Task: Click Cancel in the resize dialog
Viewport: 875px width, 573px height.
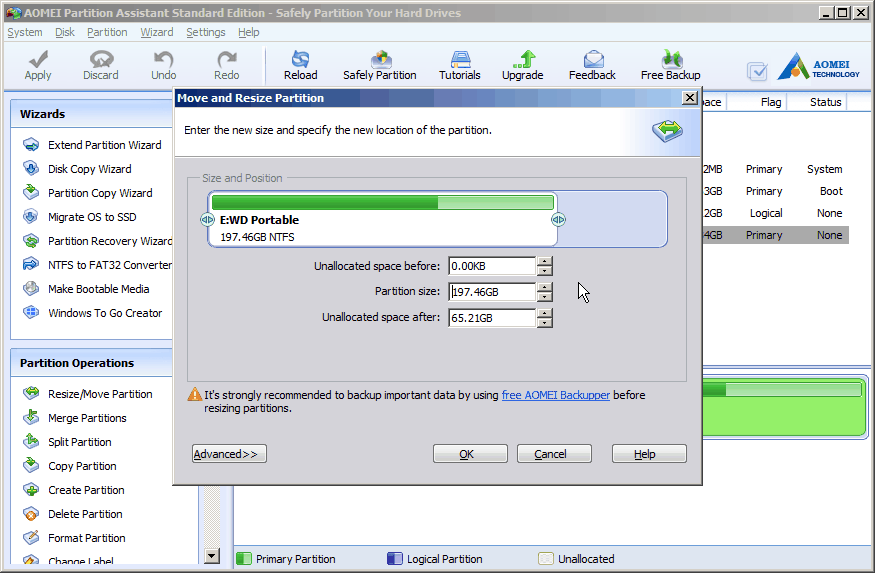Action: (x=554, y=454)
